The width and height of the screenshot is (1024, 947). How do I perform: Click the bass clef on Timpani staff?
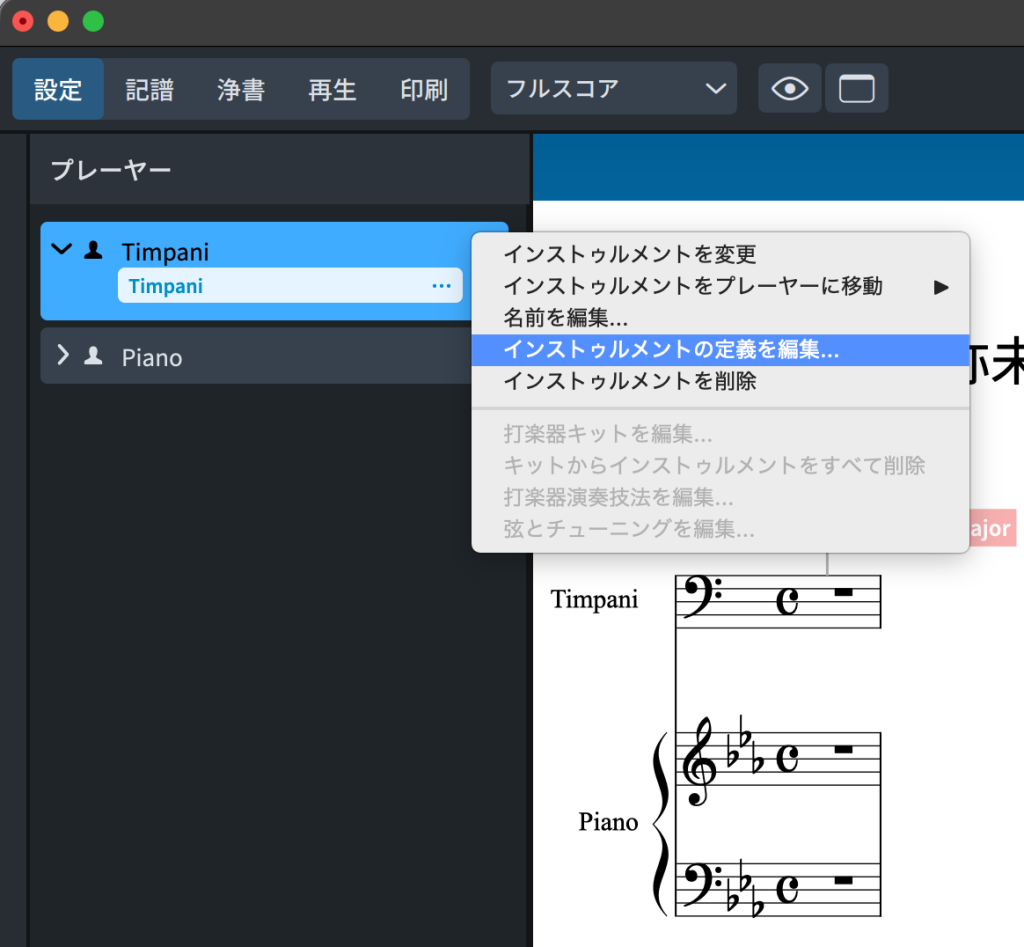coord(701,600)
